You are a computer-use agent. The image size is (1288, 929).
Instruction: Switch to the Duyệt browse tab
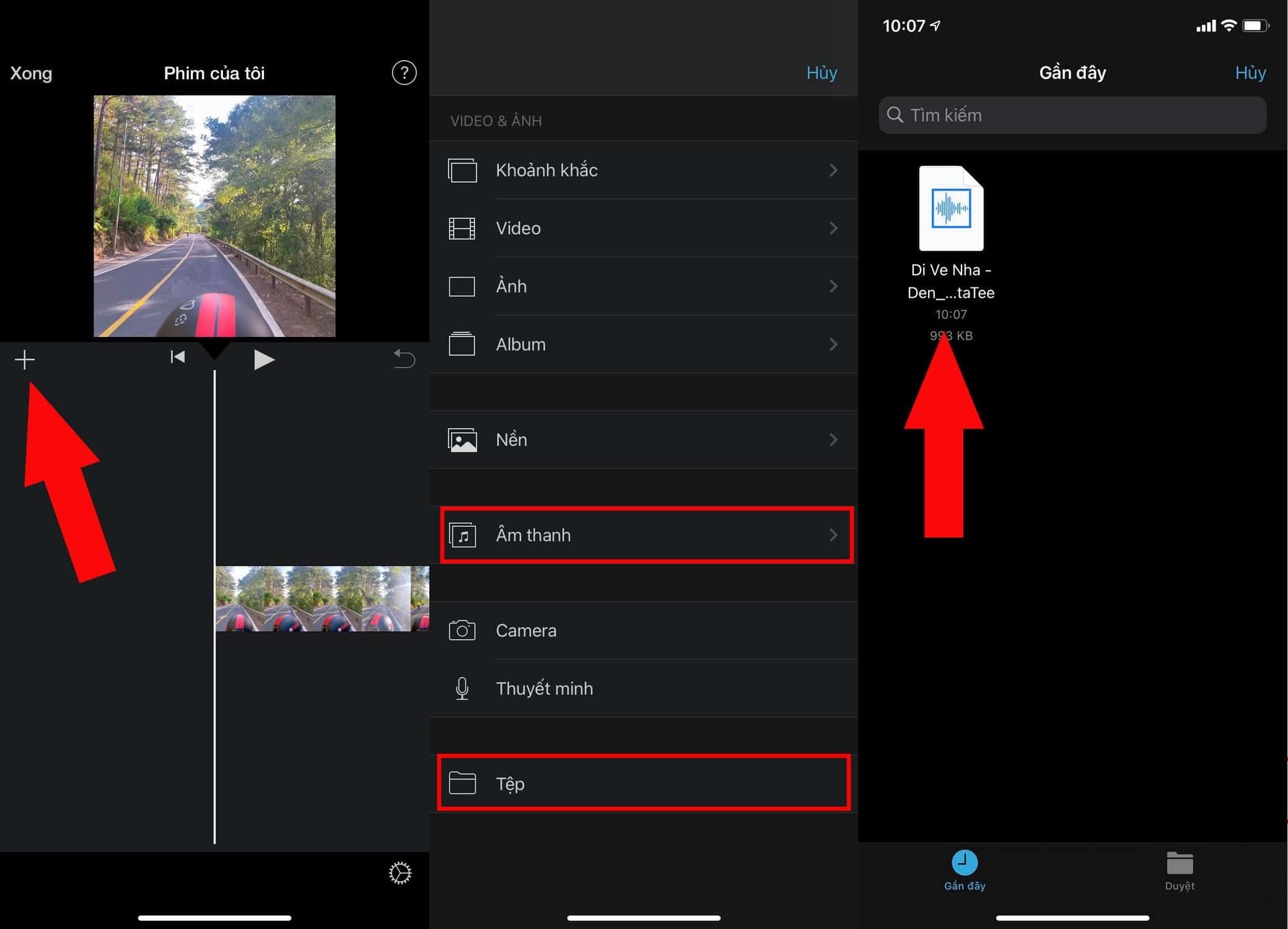[1180, 870]
